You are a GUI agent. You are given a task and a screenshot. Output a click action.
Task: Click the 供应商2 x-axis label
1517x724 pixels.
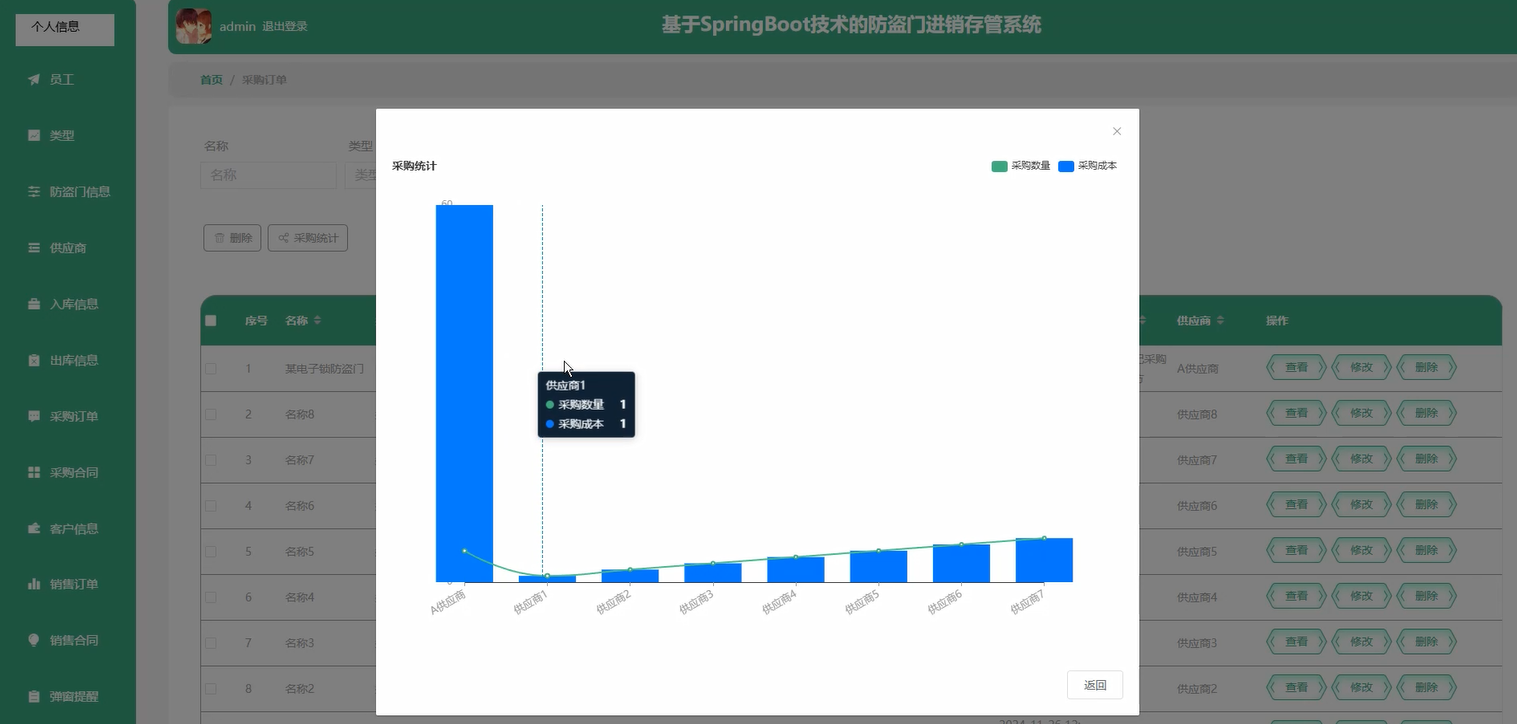point(614,602)
